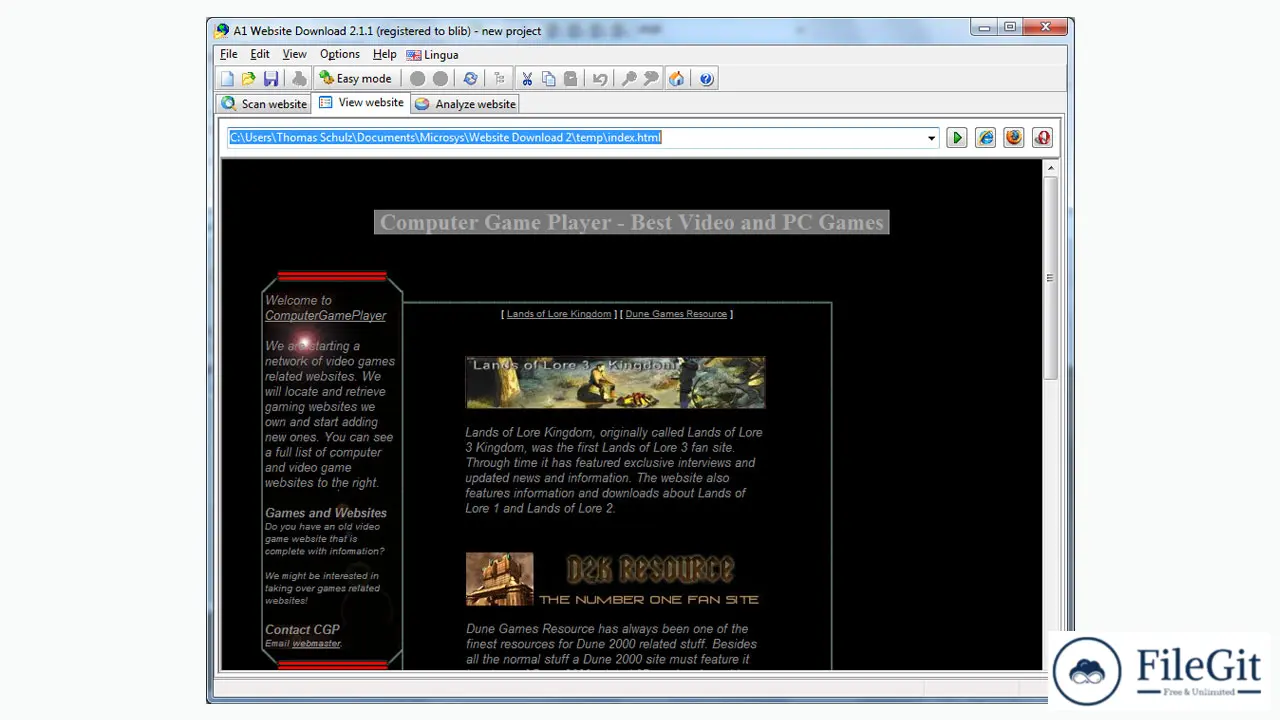1280x720 pixels.
Task: Click the New project icon
Action: click(227, 79)
